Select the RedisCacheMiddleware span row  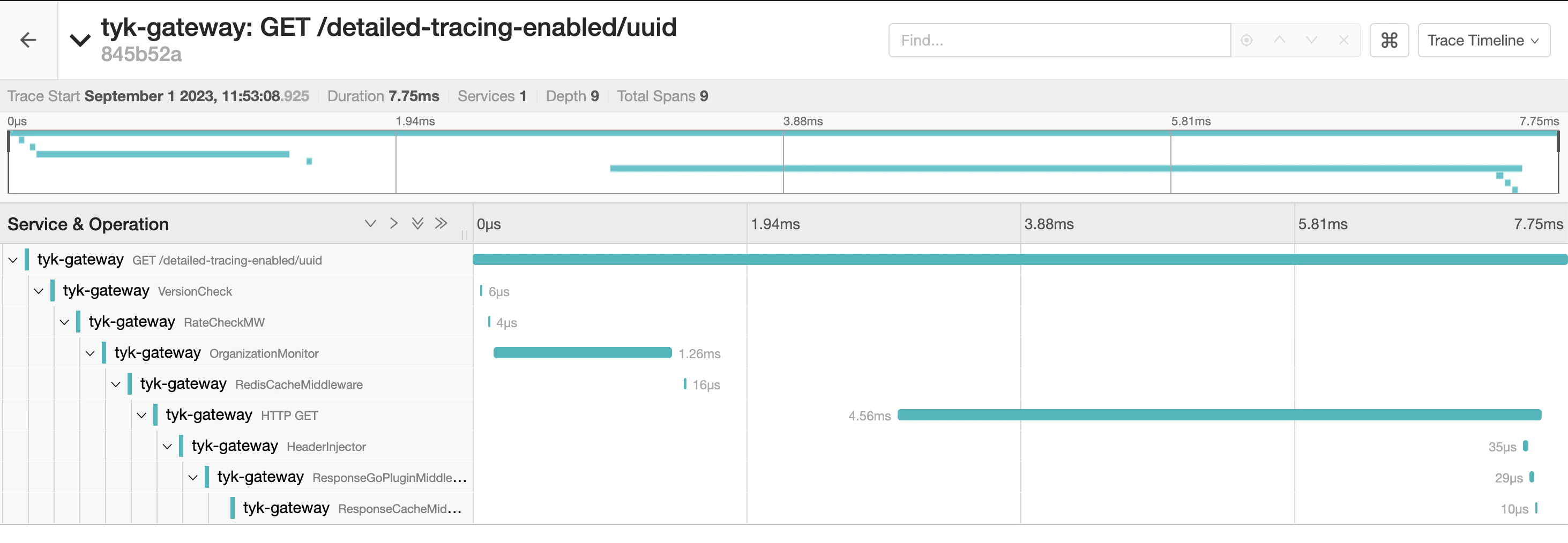298,383
